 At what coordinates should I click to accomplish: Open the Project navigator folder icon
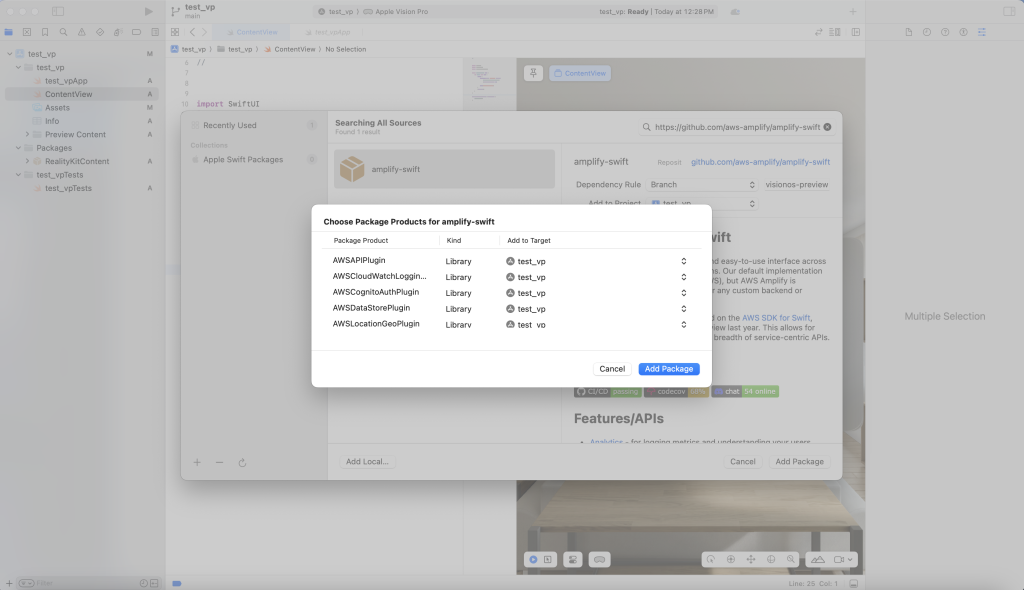coord(9,32)
